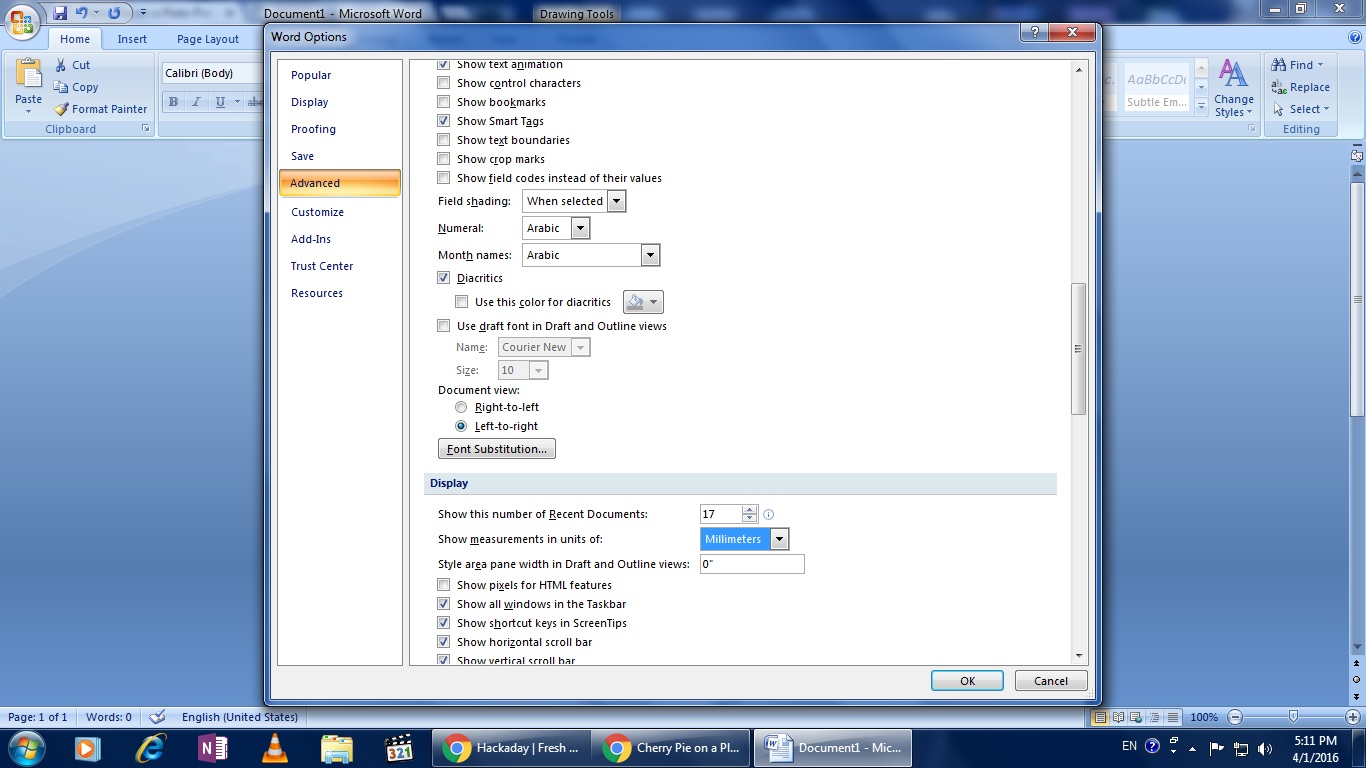Open the Calibri (Body) font box

click(212, 73)
